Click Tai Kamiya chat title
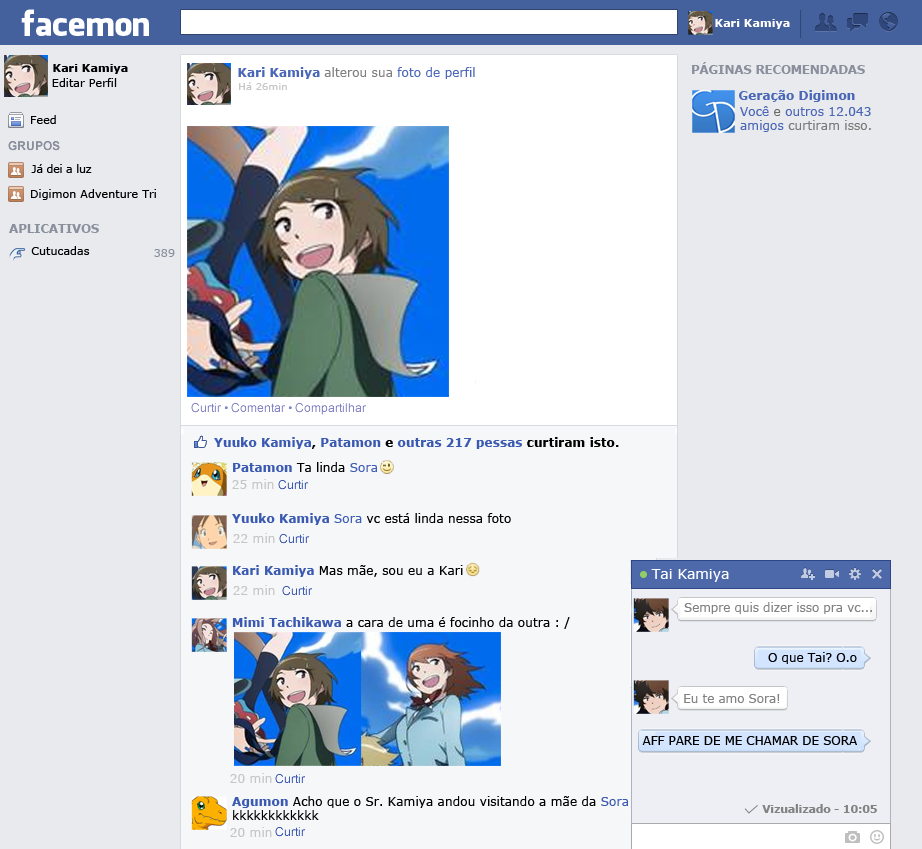 click(x=690, y=574)
